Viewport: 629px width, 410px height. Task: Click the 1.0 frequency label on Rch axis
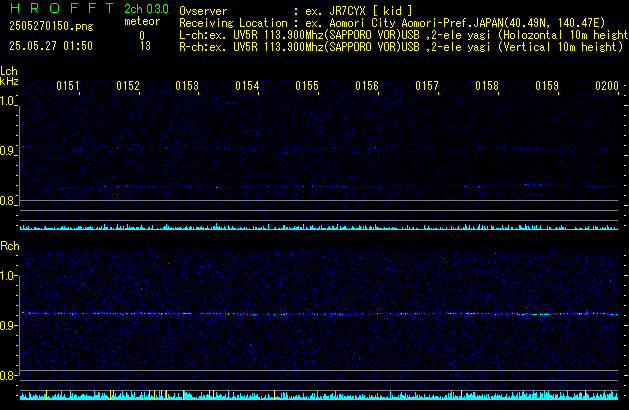[x=7, y=276]
